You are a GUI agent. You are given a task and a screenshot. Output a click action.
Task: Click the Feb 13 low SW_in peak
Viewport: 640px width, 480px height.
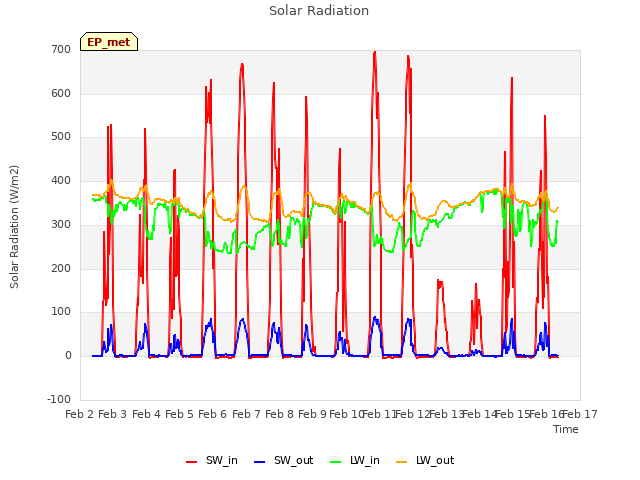coord(439,282)
